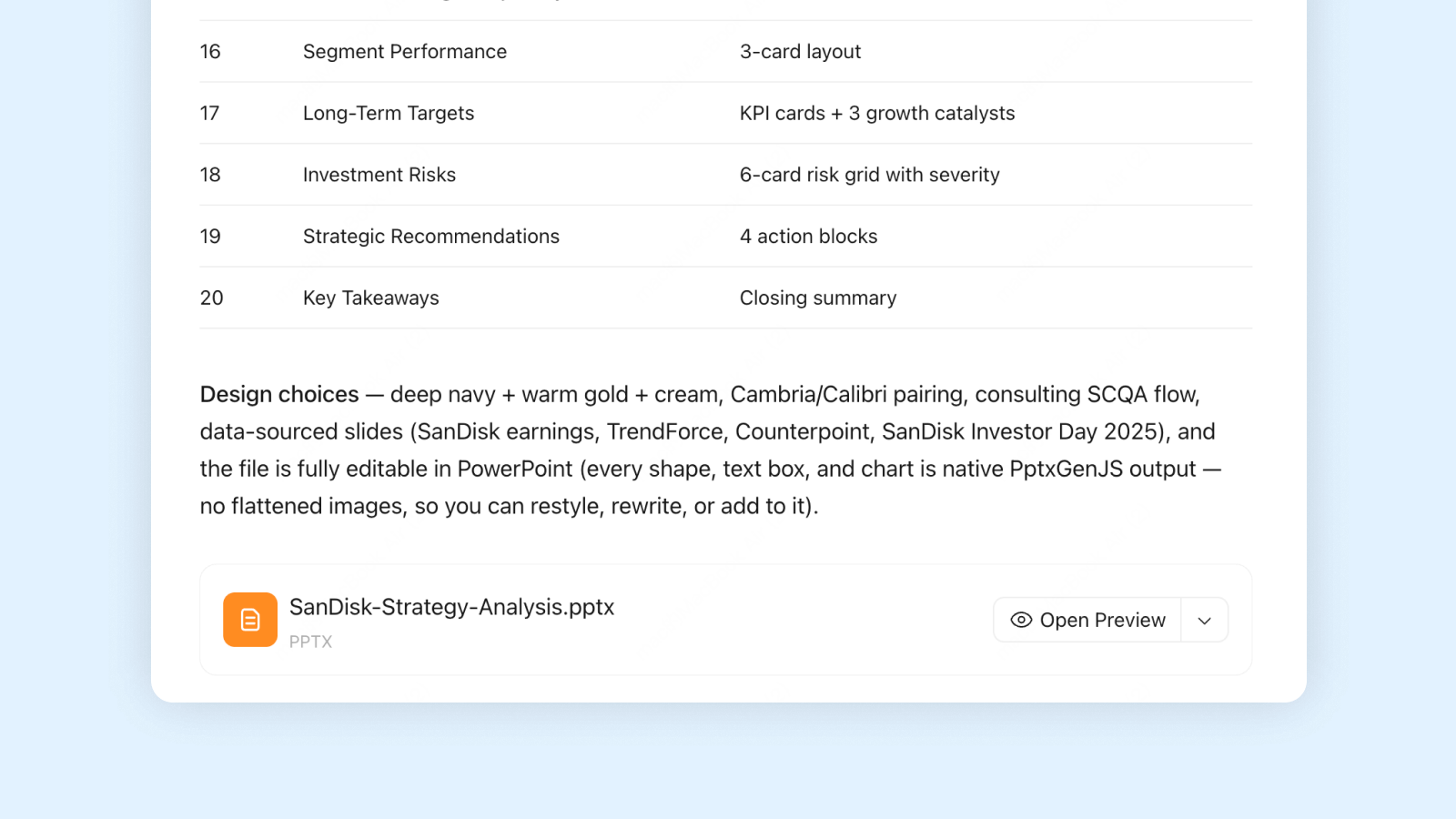Viewport: 1456px width, 819px height.
Task: Click the eye icon in Open Preview
Action: [x=1021, y=620]
